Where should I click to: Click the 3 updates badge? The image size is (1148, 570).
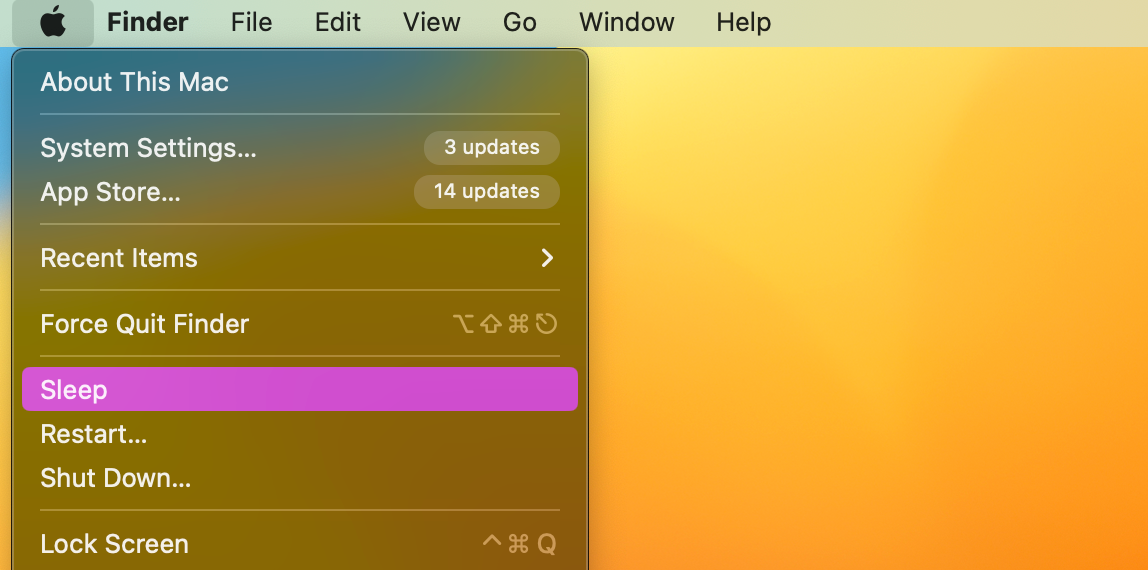[x=492, y=148]
